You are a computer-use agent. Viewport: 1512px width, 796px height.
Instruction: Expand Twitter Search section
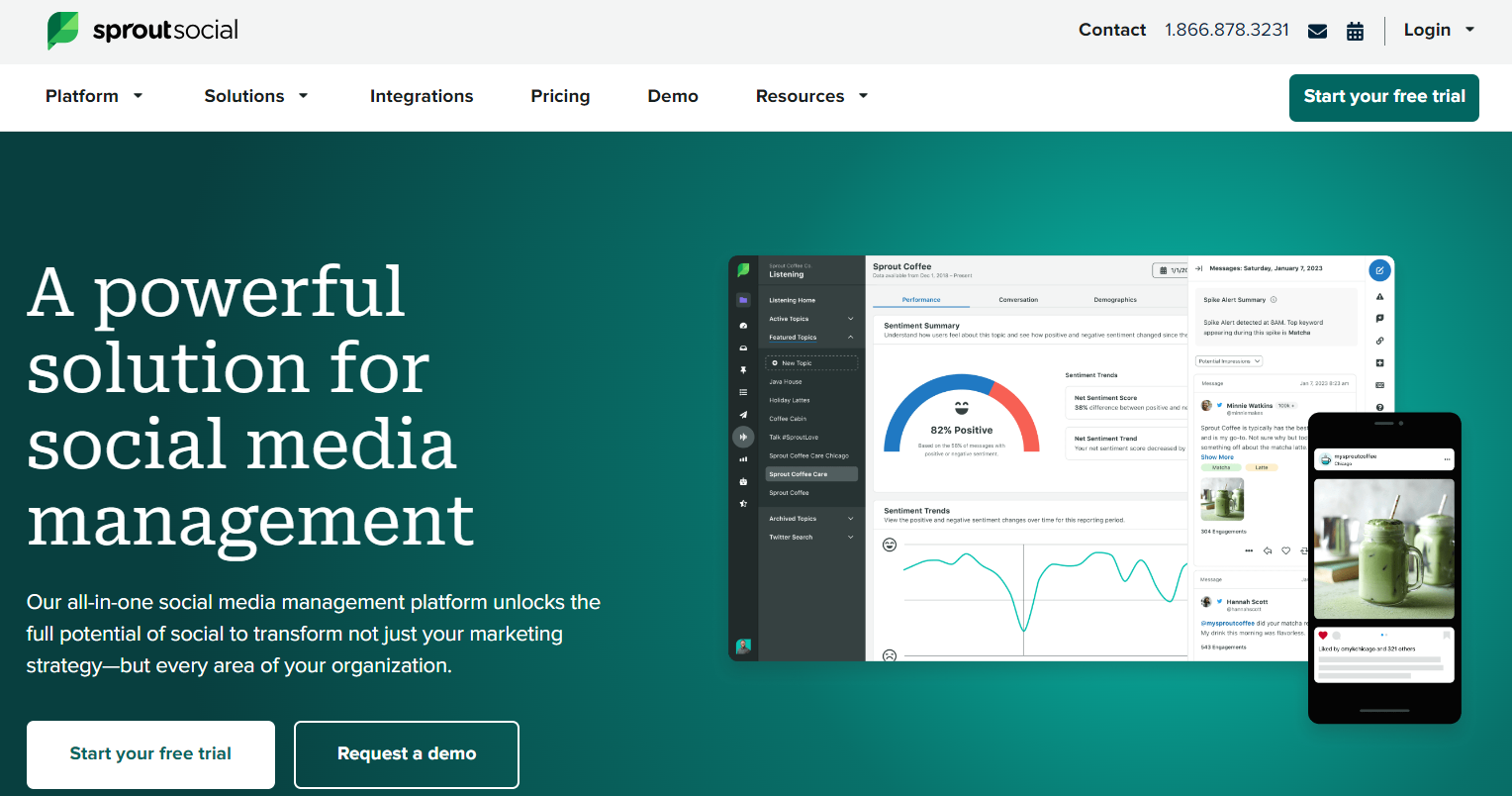pyautogui.click(x=811, y=538)
